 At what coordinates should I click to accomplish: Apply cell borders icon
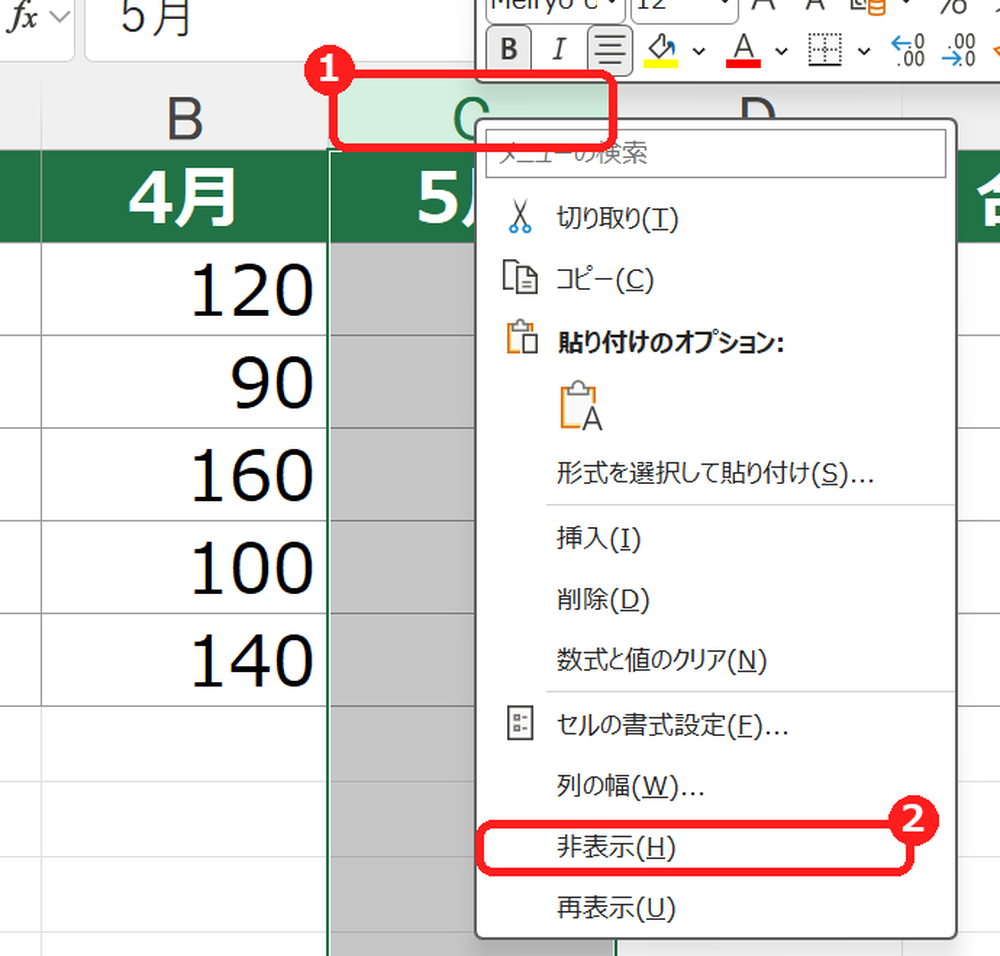825,49
